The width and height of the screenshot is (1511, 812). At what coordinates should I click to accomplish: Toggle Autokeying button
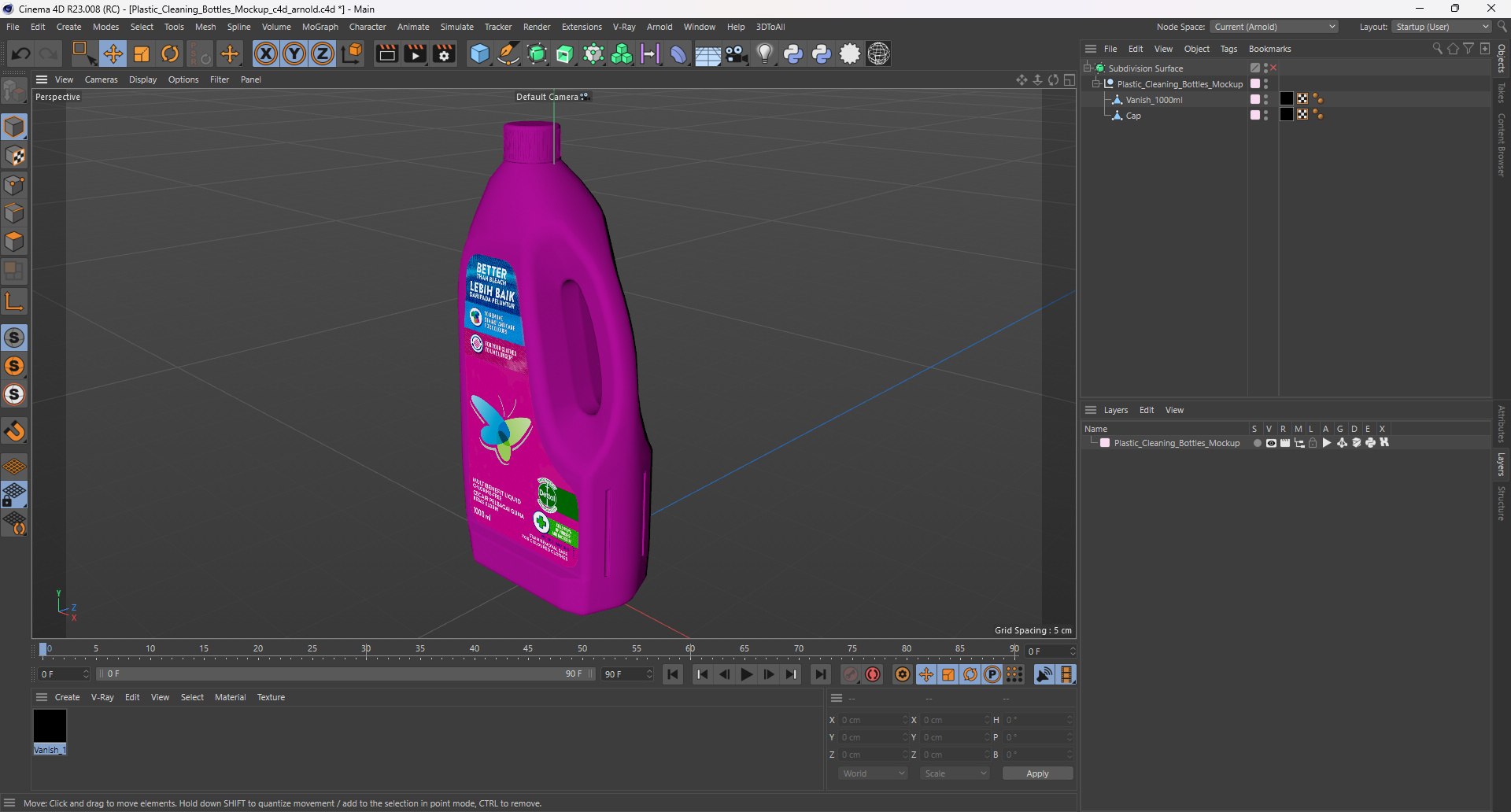873,674
